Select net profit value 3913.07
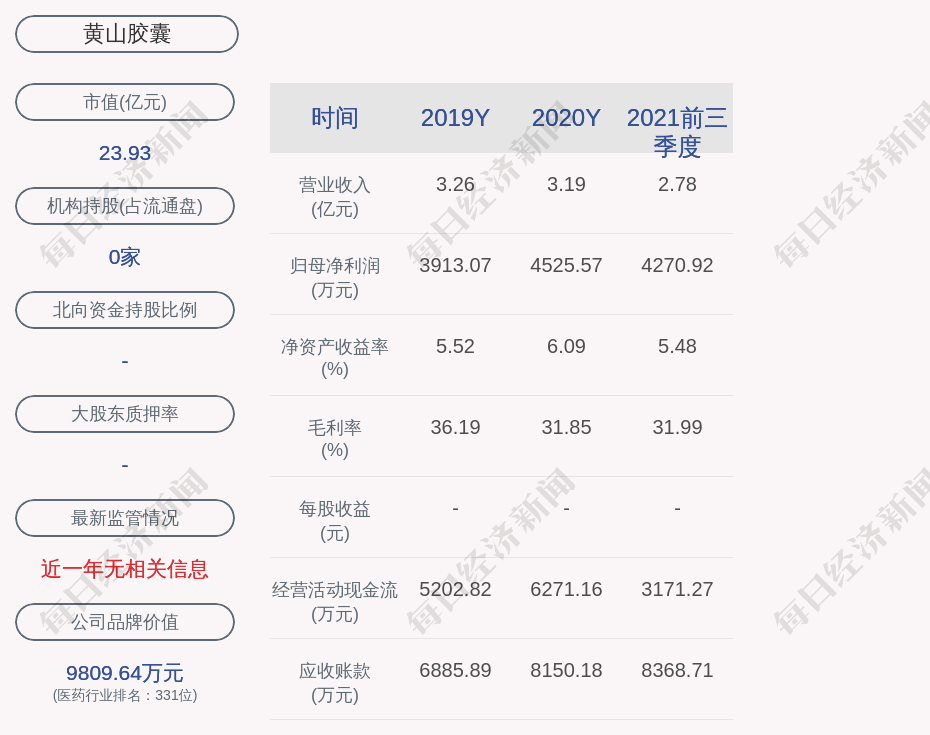Viewport: 930px width, 735px height. coord(456,265)
